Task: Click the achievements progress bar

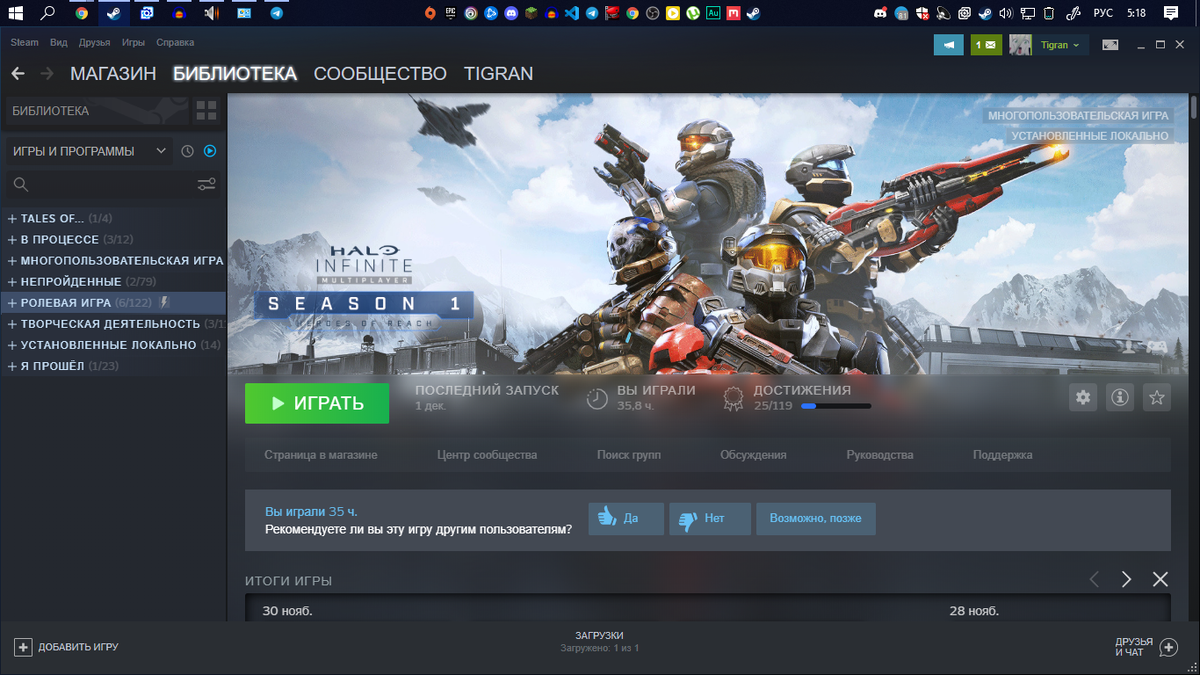Action: [x=836, y=406]
